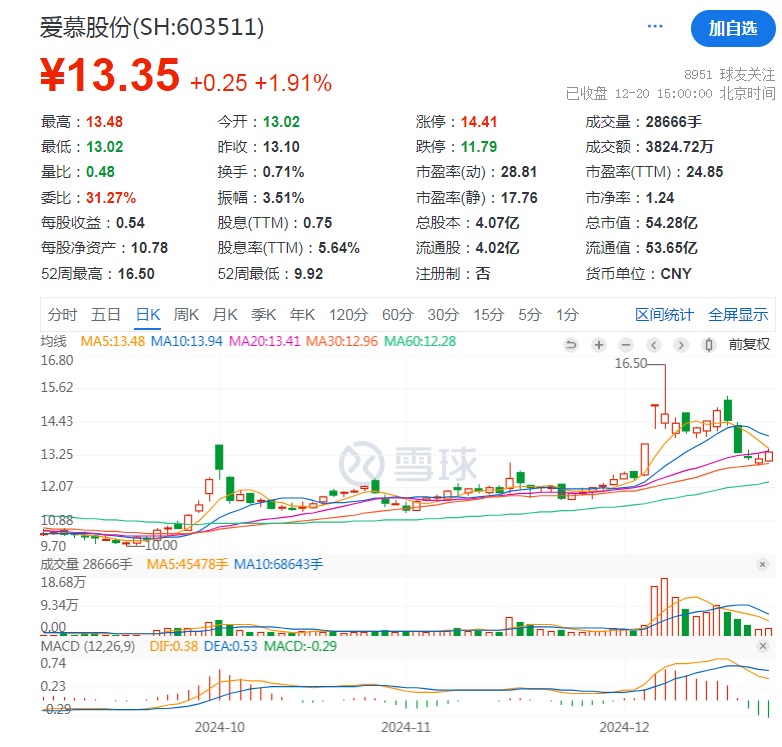The image size is (782, 747).
Task: Click the MACD (12,26,9) label
Action: click(88, 646)
